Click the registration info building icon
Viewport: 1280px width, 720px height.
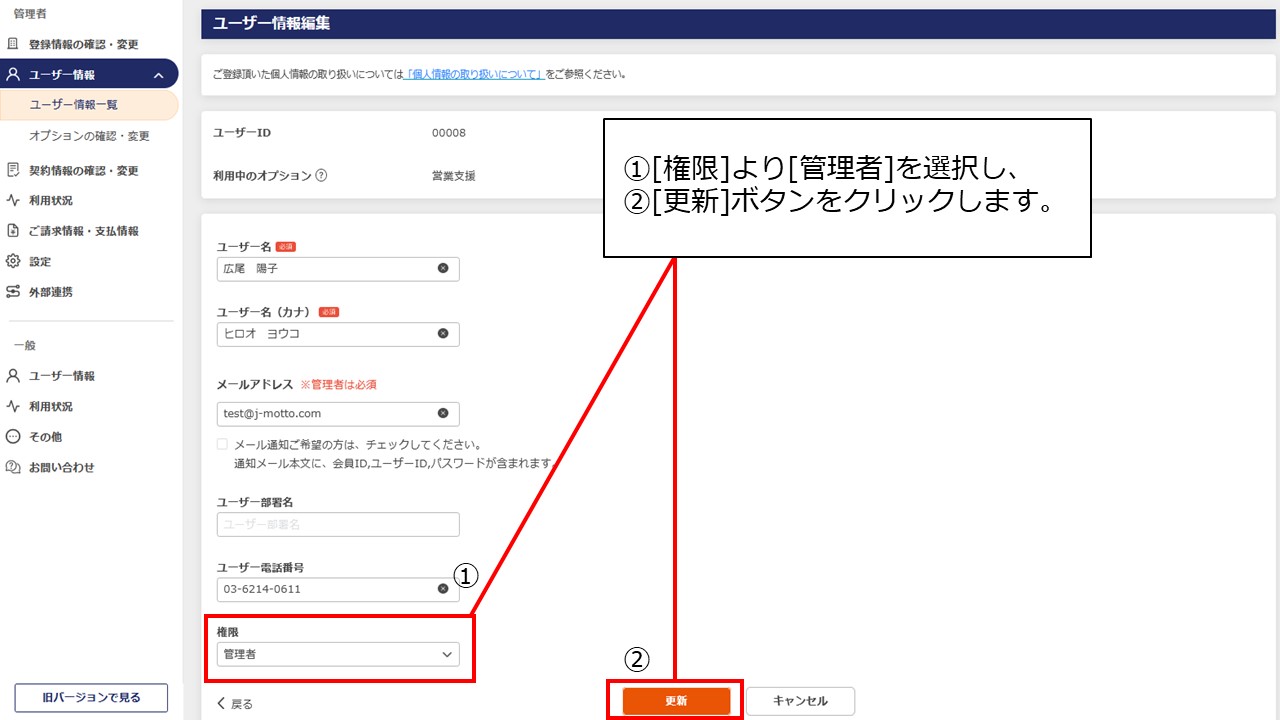coord(13,44)
